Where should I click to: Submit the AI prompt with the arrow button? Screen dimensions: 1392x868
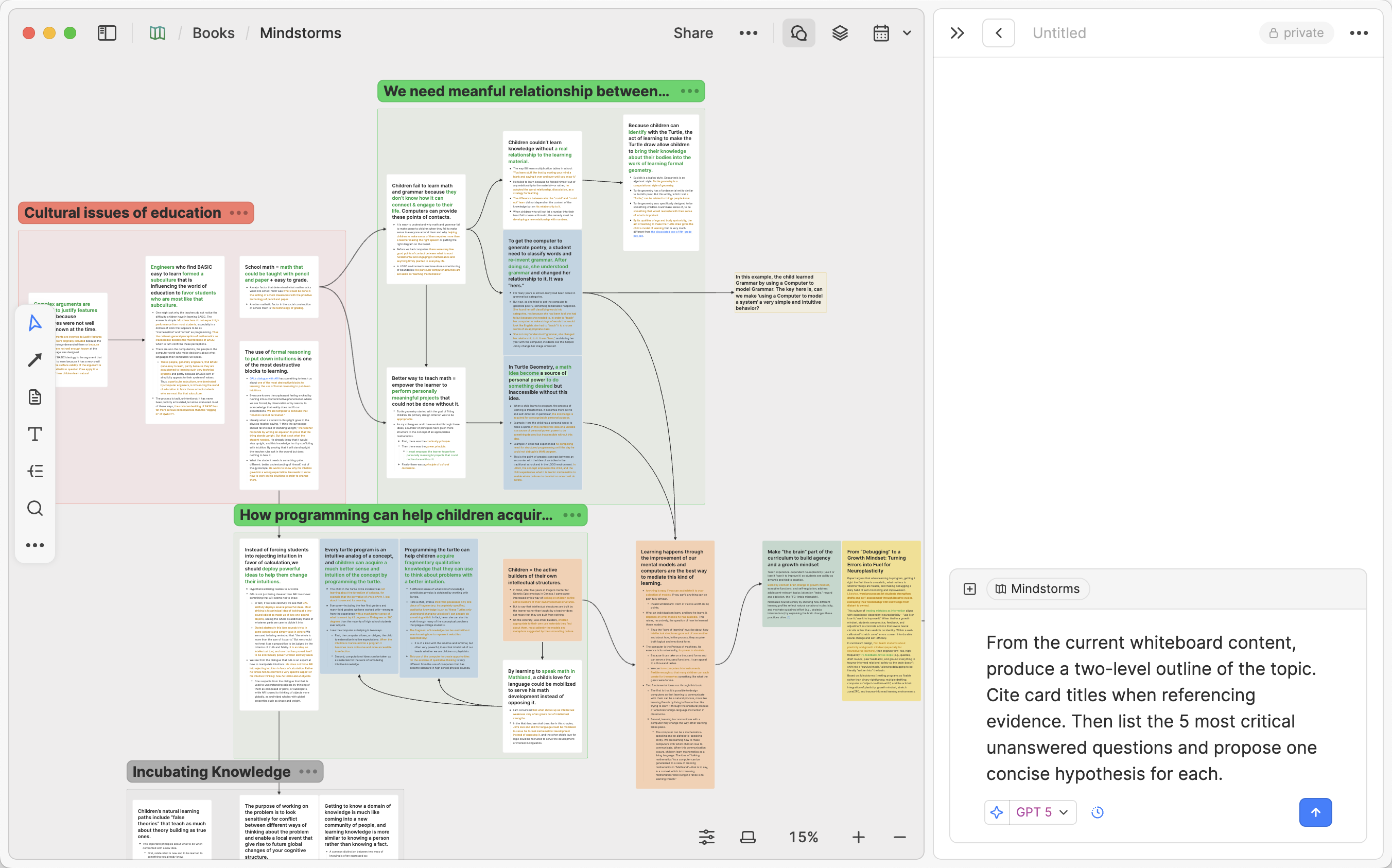click(1315, 812)
